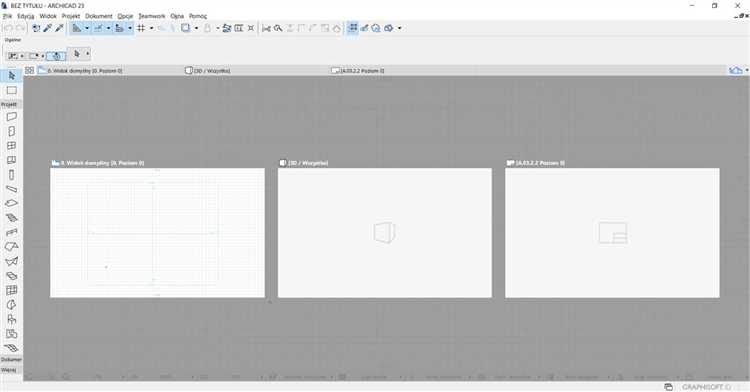Screen dimensions: 750x392
Task: Select the Arrow tool in the toolbox
Action: [x=11, y=76]
